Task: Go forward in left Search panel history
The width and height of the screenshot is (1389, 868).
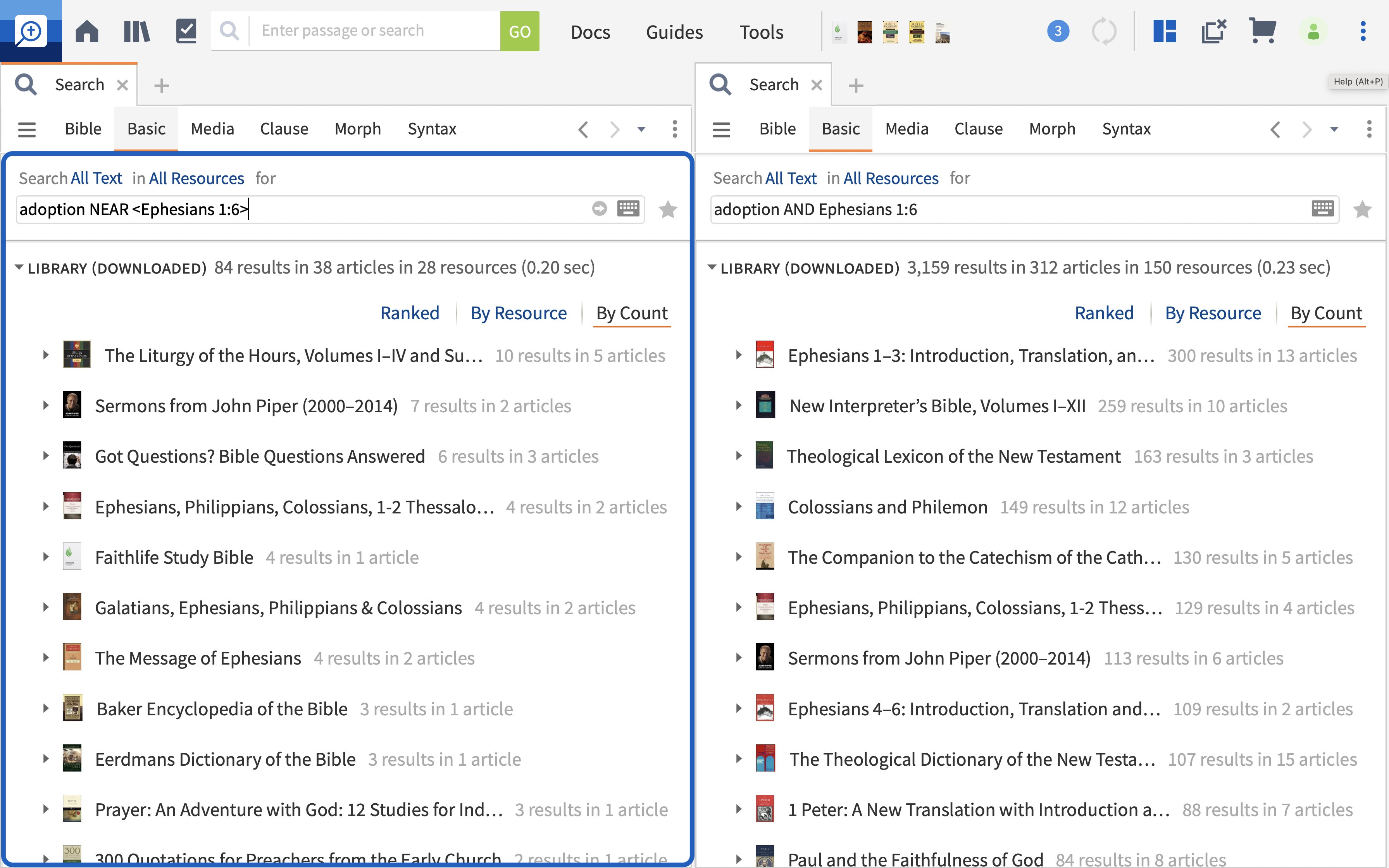Action: [x=615, y=129]
